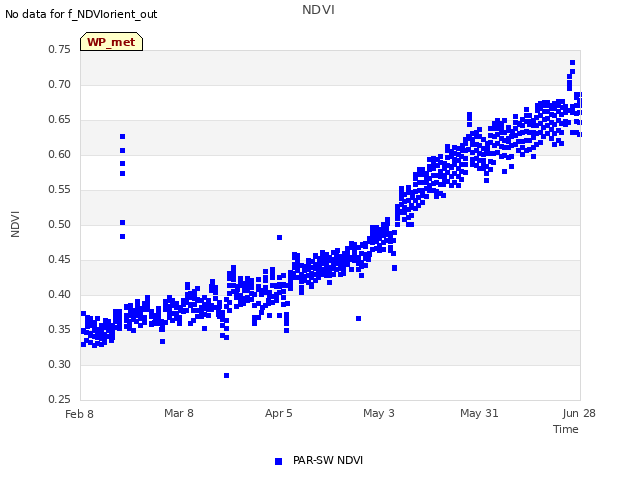
Task: Click the May 3 date tick
Action: [x=379, y=413]
